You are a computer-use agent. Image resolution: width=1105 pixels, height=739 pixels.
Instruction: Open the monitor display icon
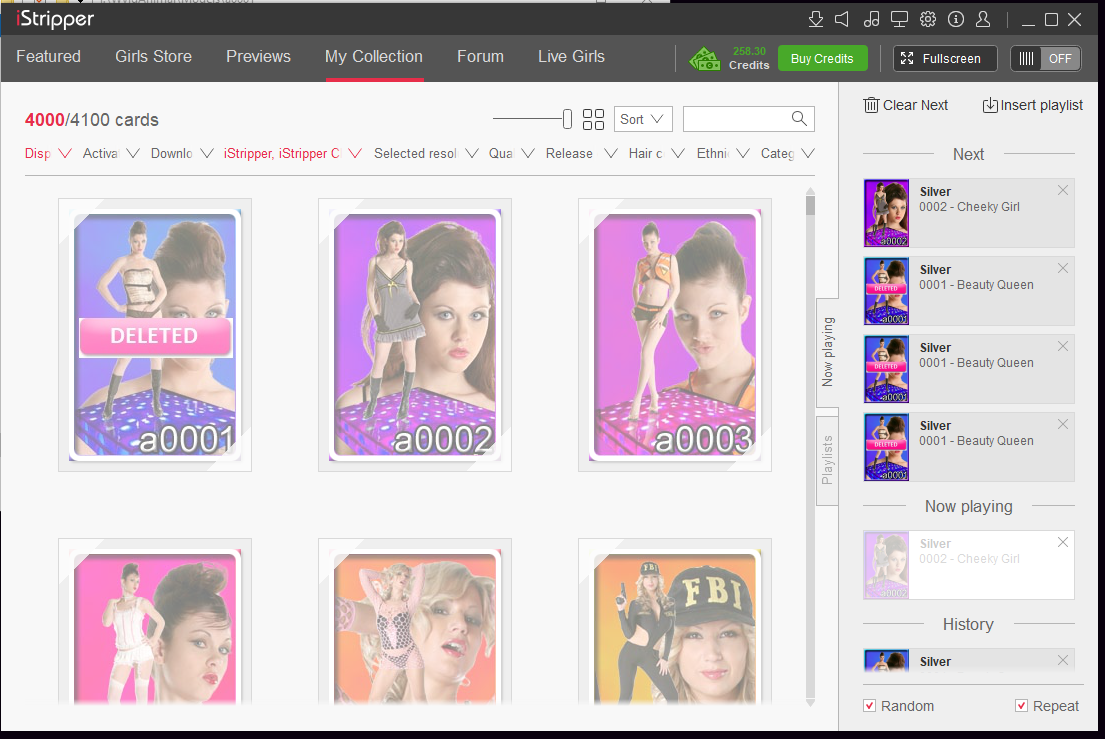tap(899, 20)
